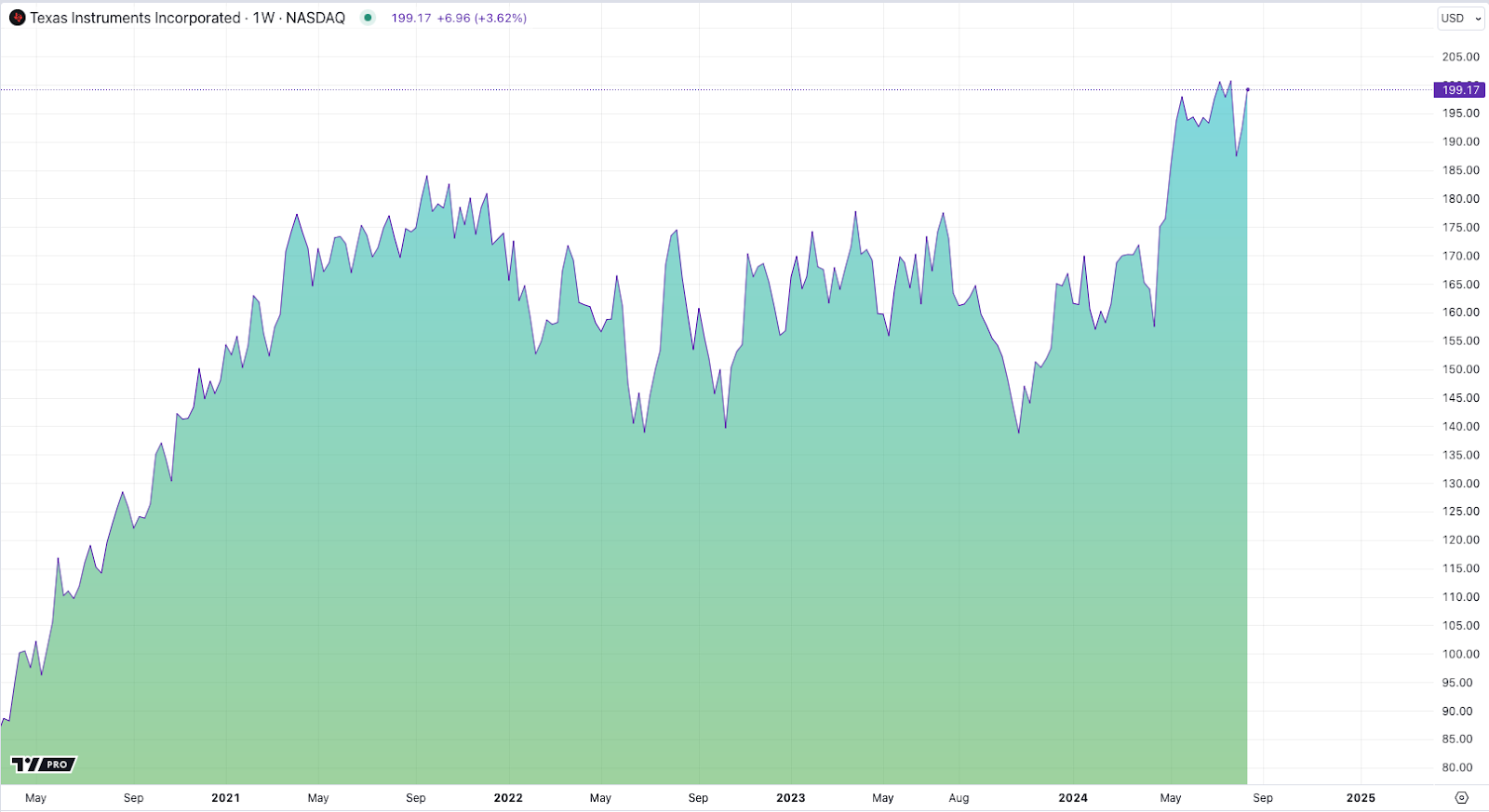
Task: Click the 180.00 price axis label
Action: [x=1460, y=199]
